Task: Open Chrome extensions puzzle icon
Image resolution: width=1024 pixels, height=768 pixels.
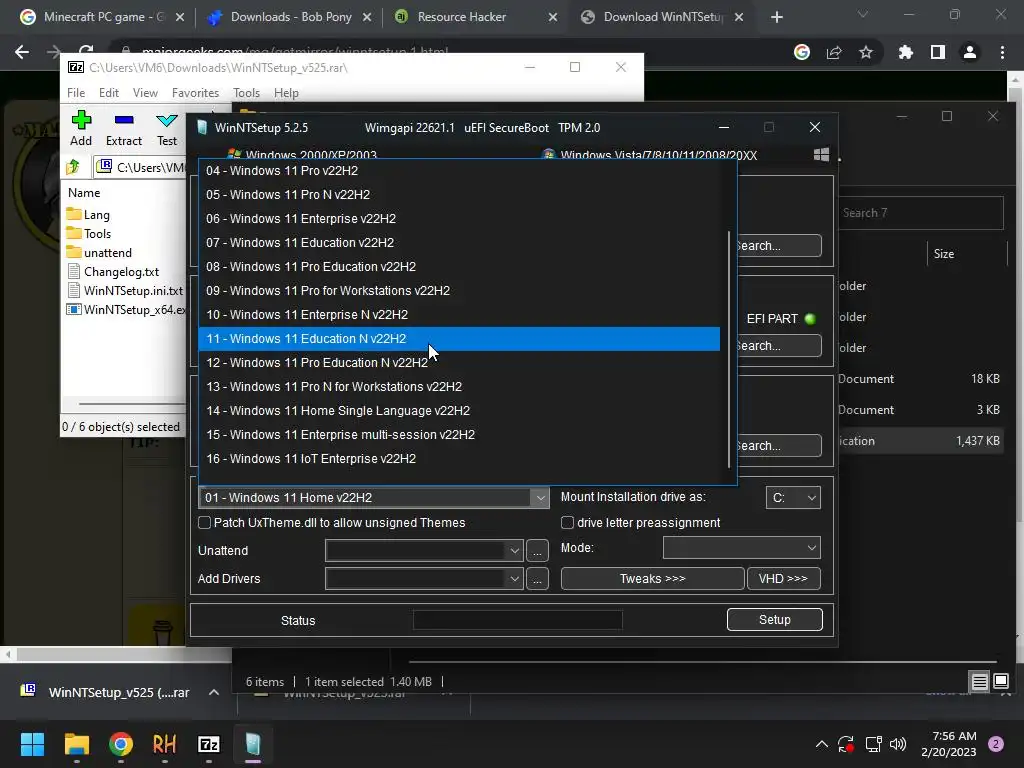Action: 905,52
